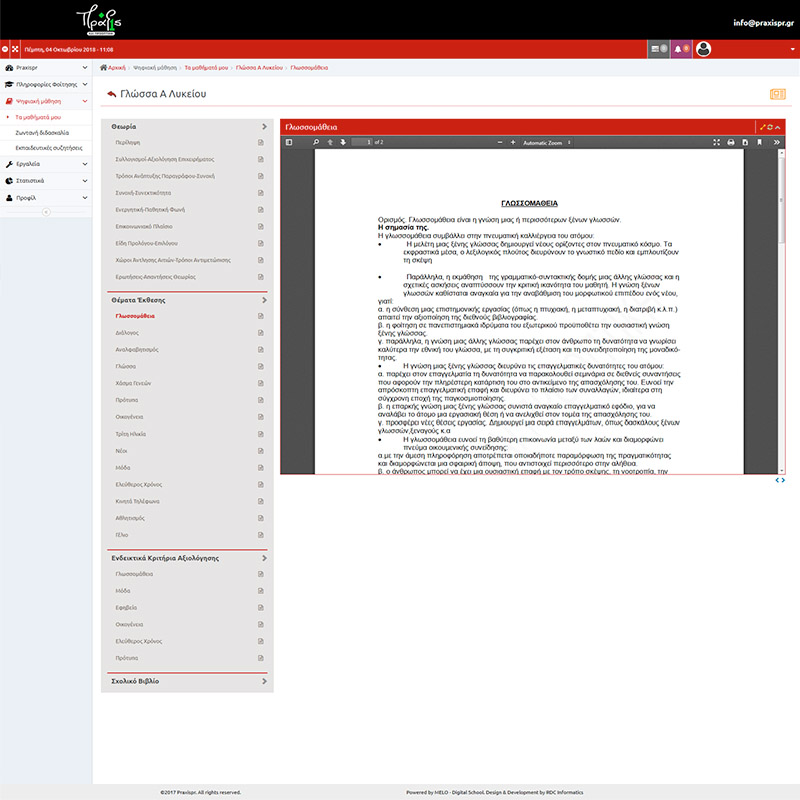Toggle the PDF viewer sidebar
The image size is (800, 800).
pos(289,143)
